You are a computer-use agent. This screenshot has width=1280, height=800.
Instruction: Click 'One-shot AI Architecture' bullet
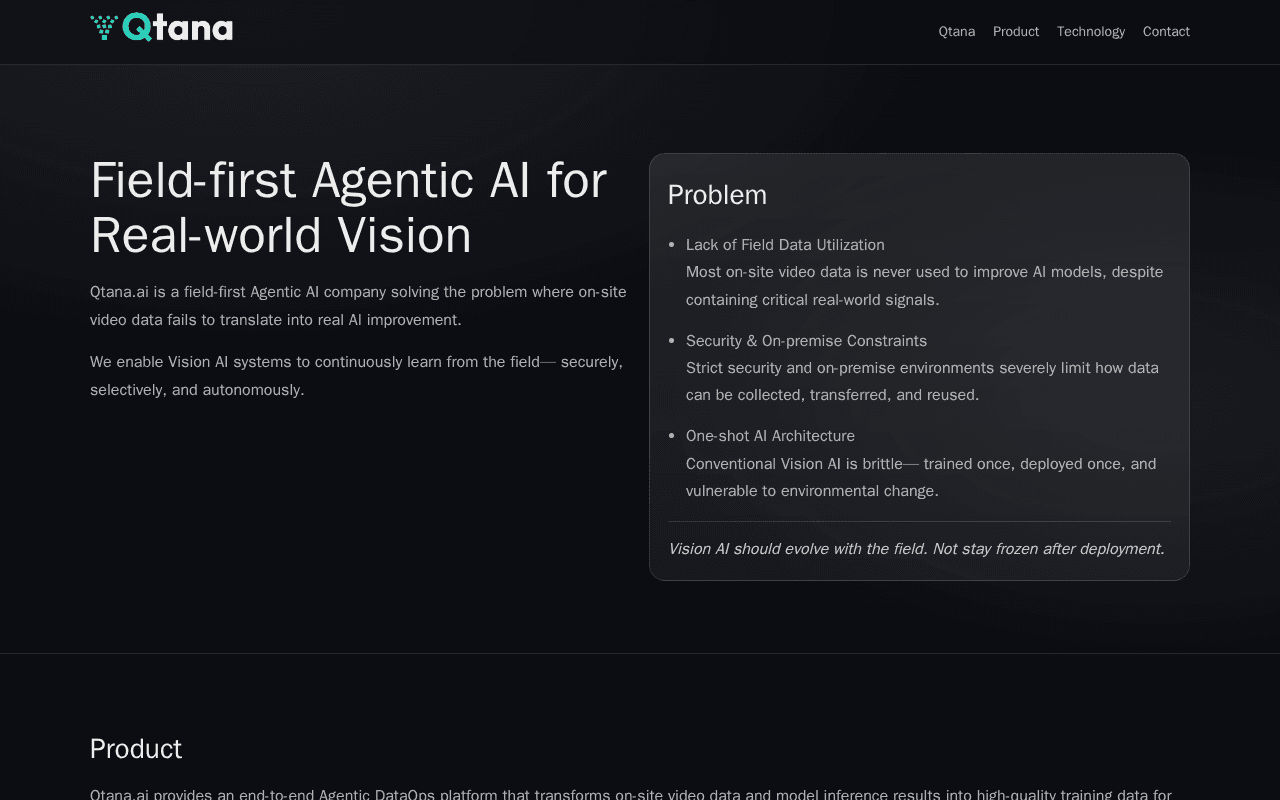[770, 436]
